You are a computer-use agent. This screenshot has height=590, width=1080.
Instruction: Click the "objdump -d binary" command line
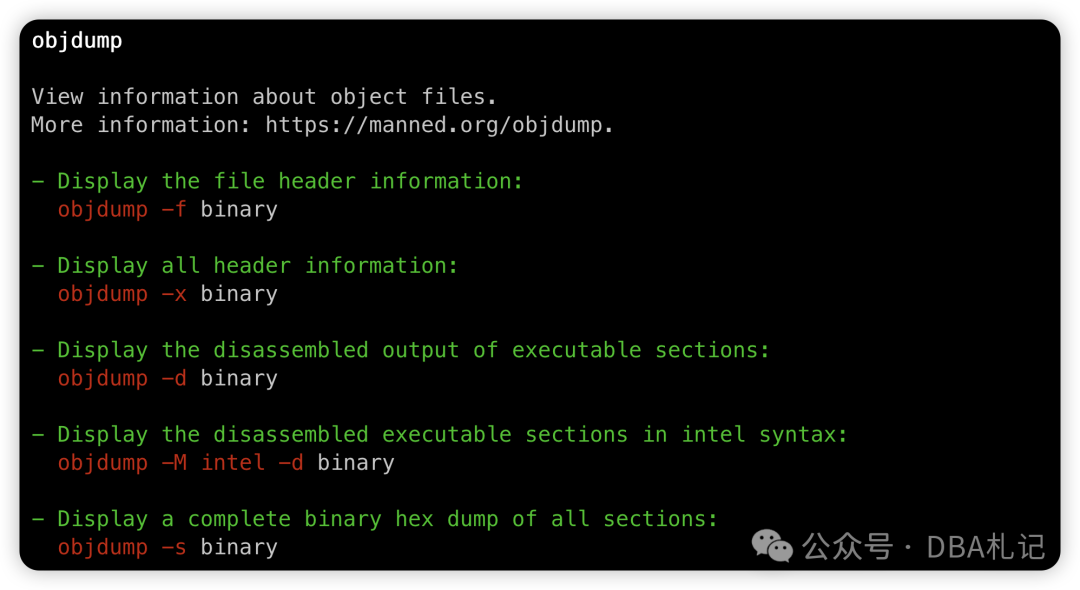click(x=167, y=379)
